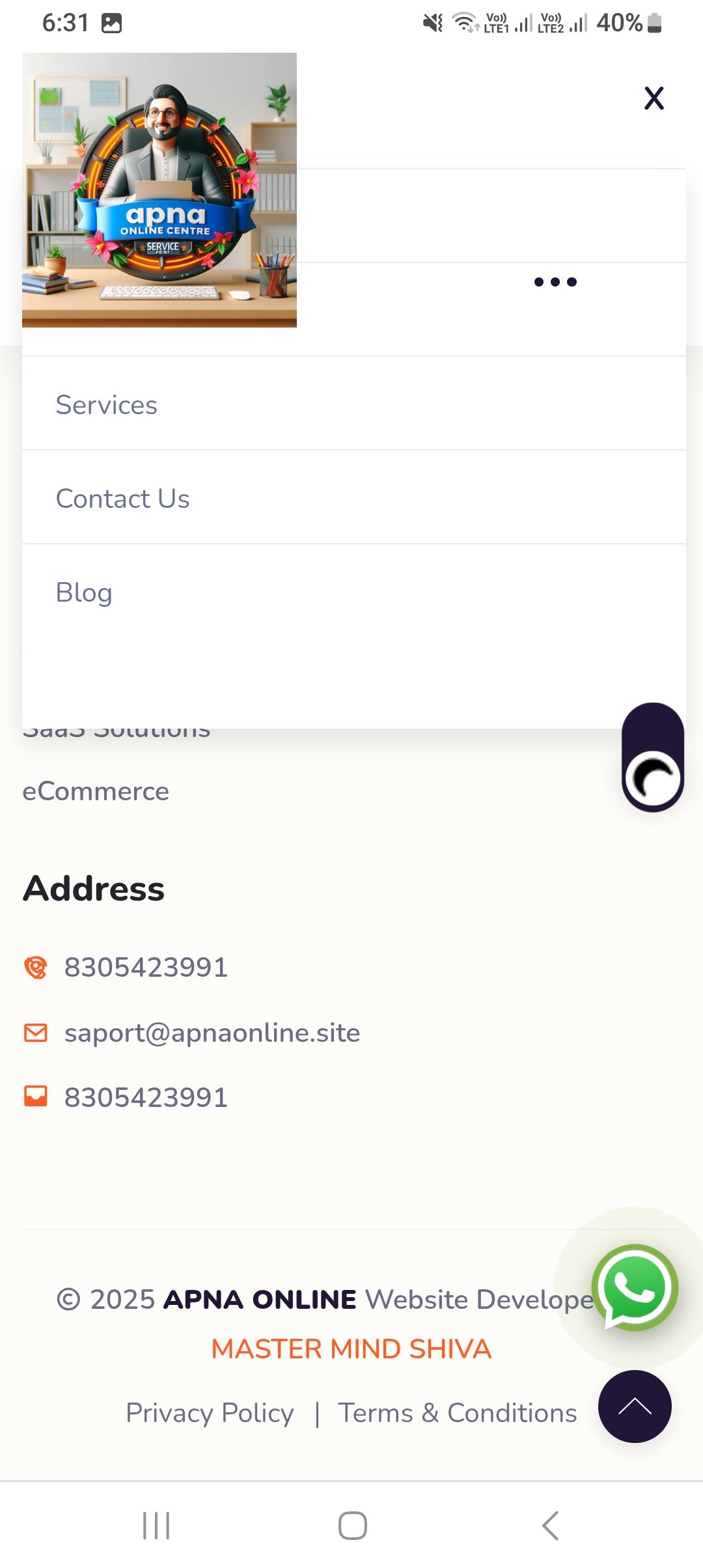Open the Contact Us menu item
Image resolution: width=703 pixels, height=1568 pixels.
354,499
